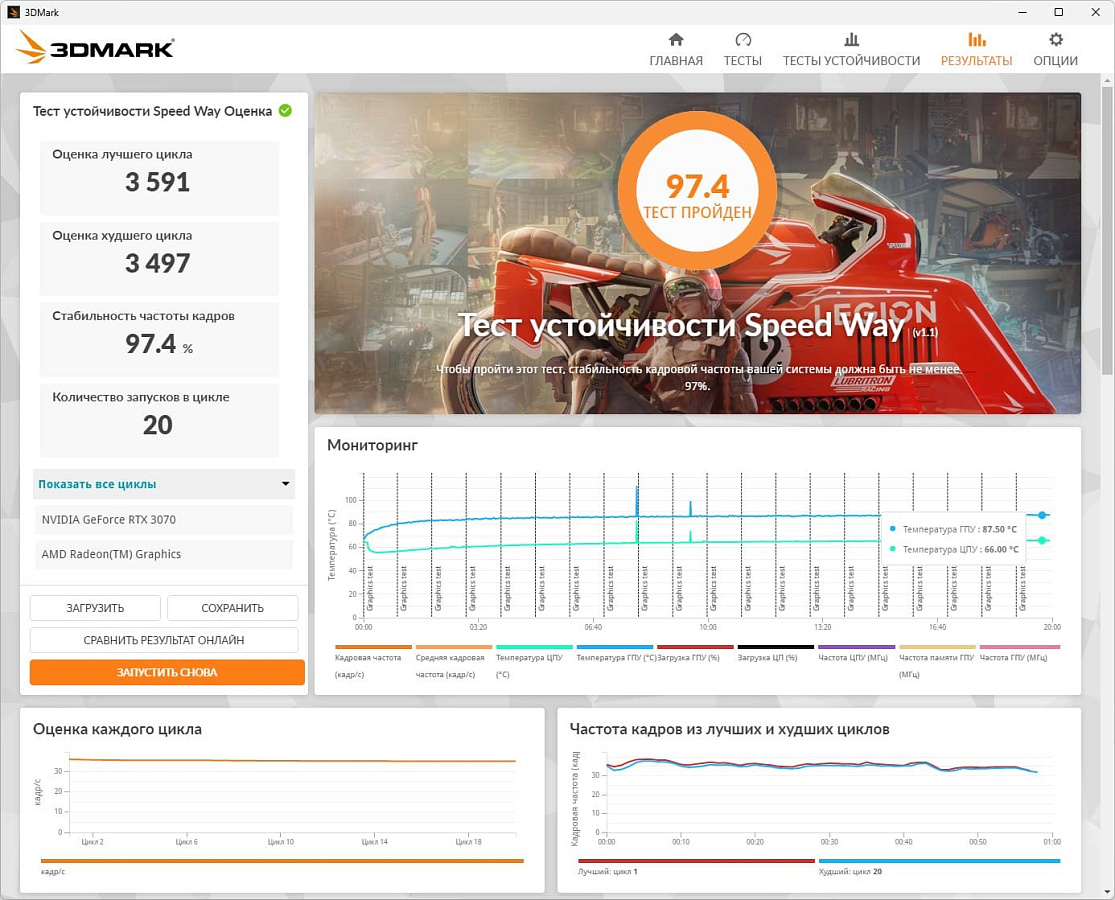Click the loop count value 20
The image size is (1115, 900).
158,425
